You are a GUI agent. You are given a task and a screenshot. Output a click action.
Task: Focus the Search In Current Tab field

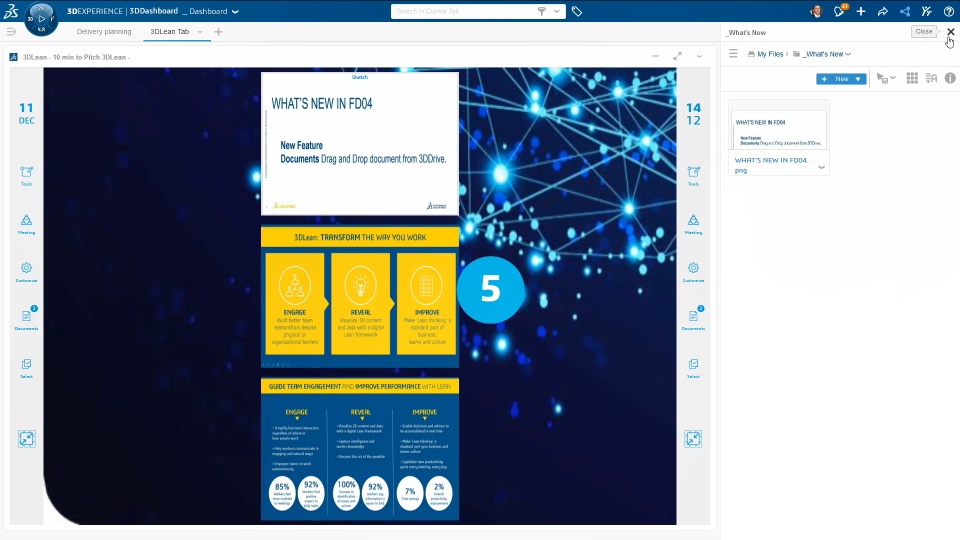[x=462, y=11]
